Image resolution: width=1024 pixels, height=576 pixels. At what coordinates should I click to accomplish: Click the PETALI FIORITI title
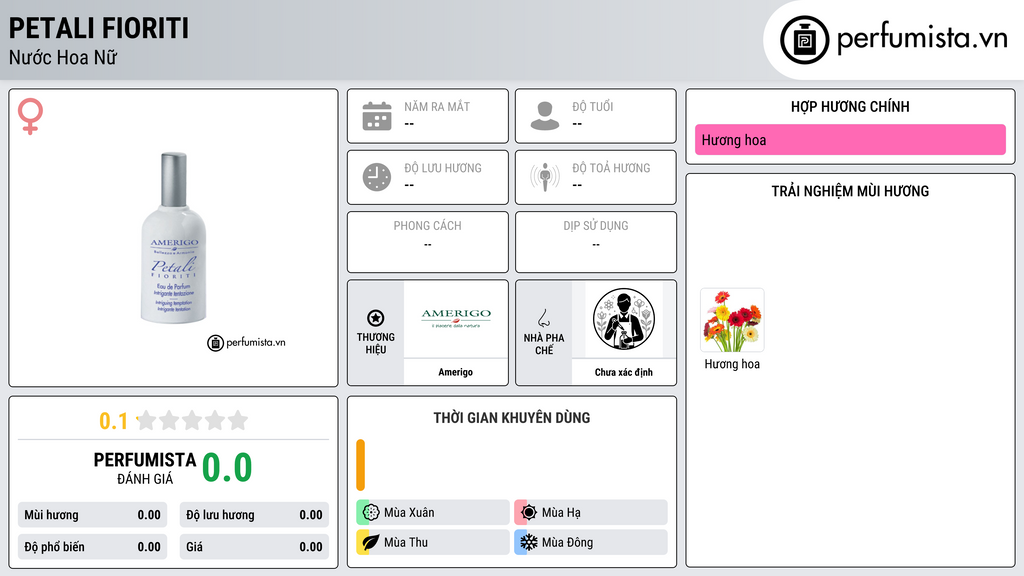coord(99,29)
